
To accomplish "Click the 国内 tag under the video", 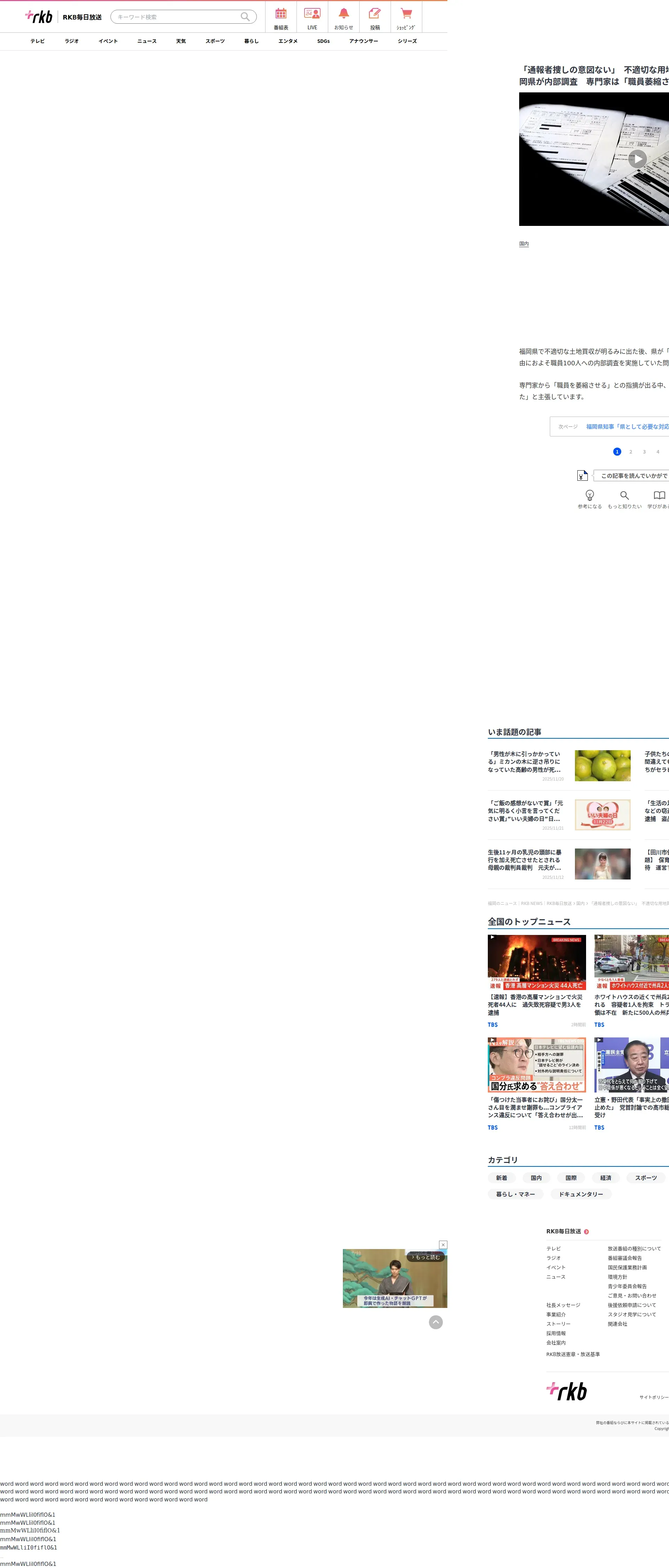I will coord(524,244).
